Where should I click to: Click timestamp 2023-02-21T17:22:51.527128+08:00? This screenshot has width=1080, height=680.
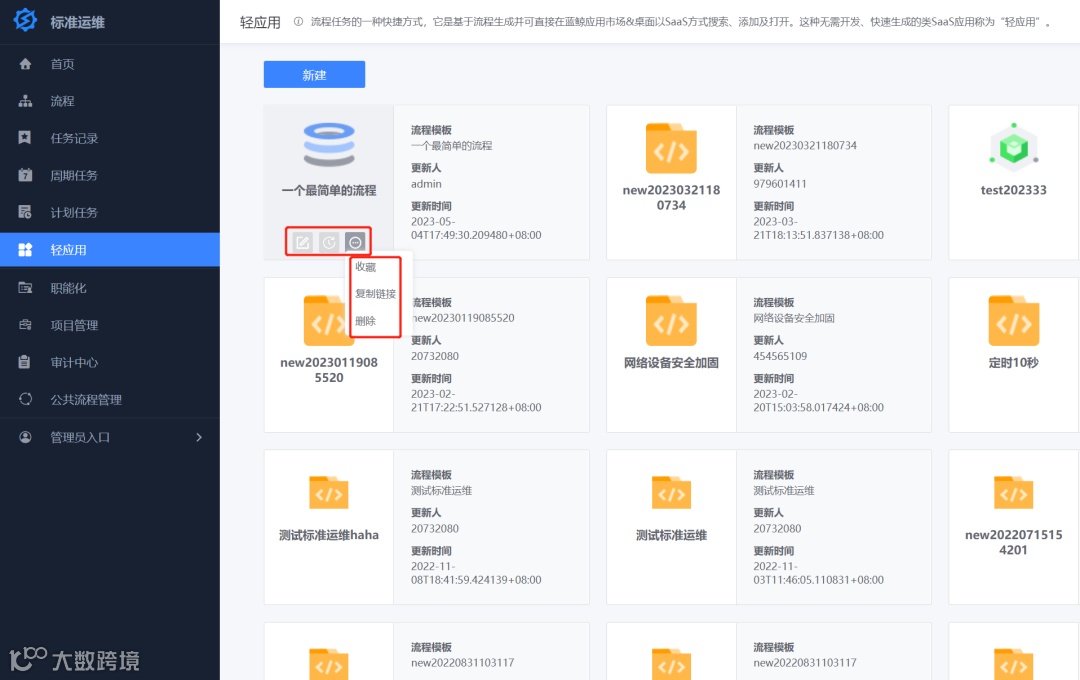[476, 400]
